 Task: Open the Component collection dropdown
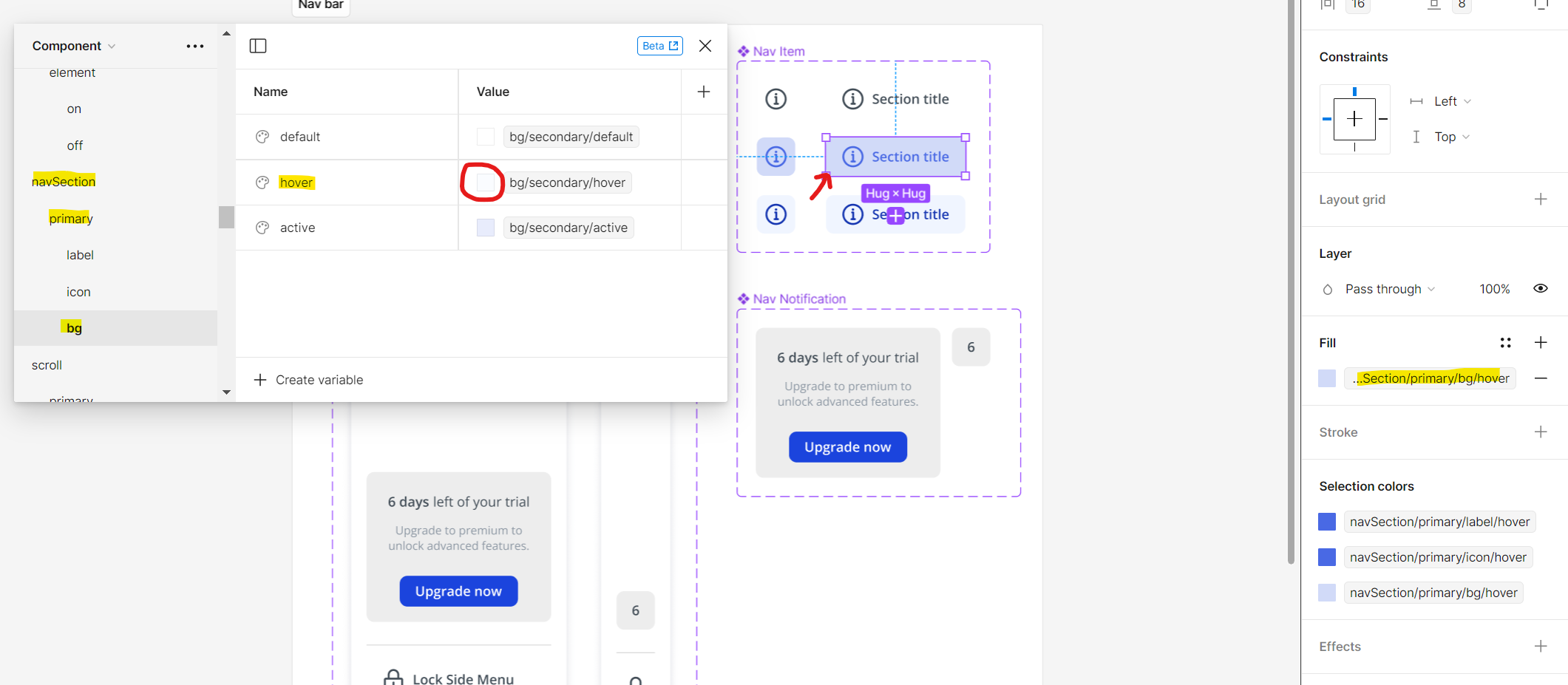[74, 46]
